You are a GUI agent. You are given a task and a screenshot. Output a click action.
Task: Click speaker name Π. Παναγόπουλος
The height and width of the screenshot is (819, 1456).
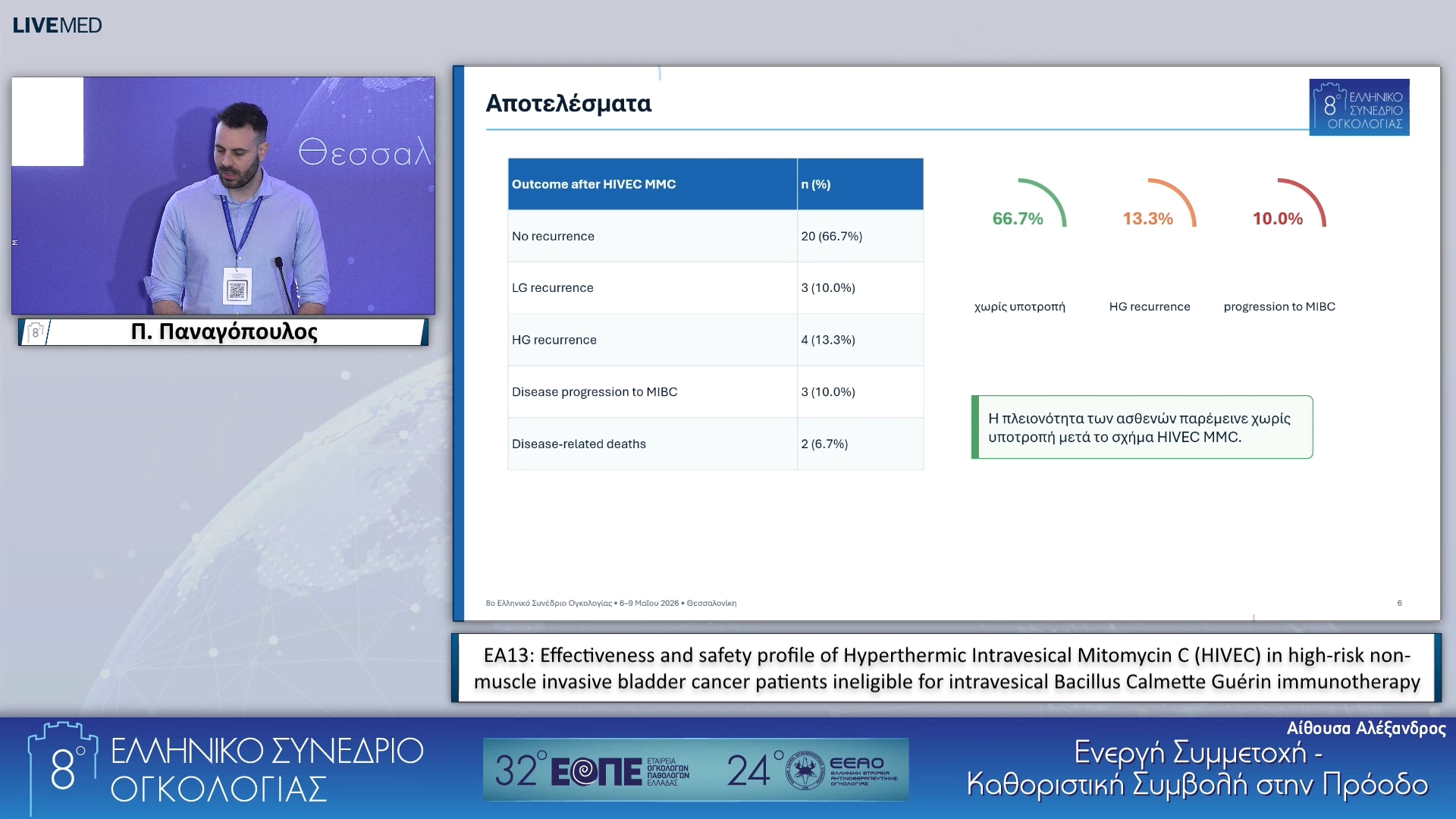[224, 331]
